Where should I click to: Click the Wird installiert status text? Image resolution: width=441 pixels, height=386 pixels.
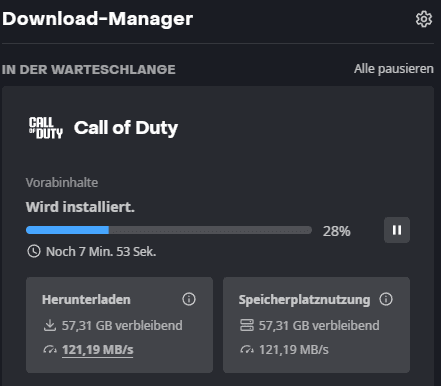[80, 207]
